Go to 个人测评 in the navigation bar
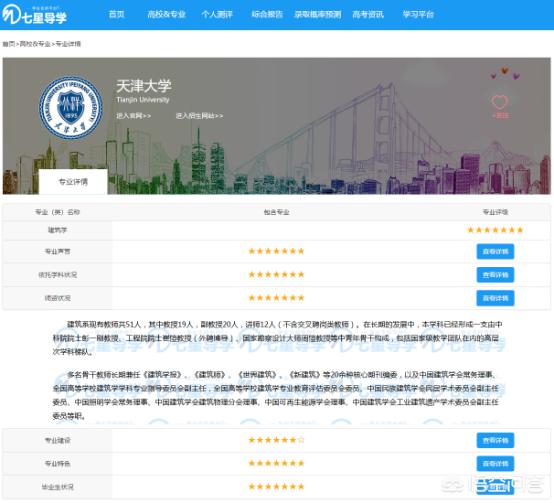Viewport: 554px width, 503px height. pos(217,14)
